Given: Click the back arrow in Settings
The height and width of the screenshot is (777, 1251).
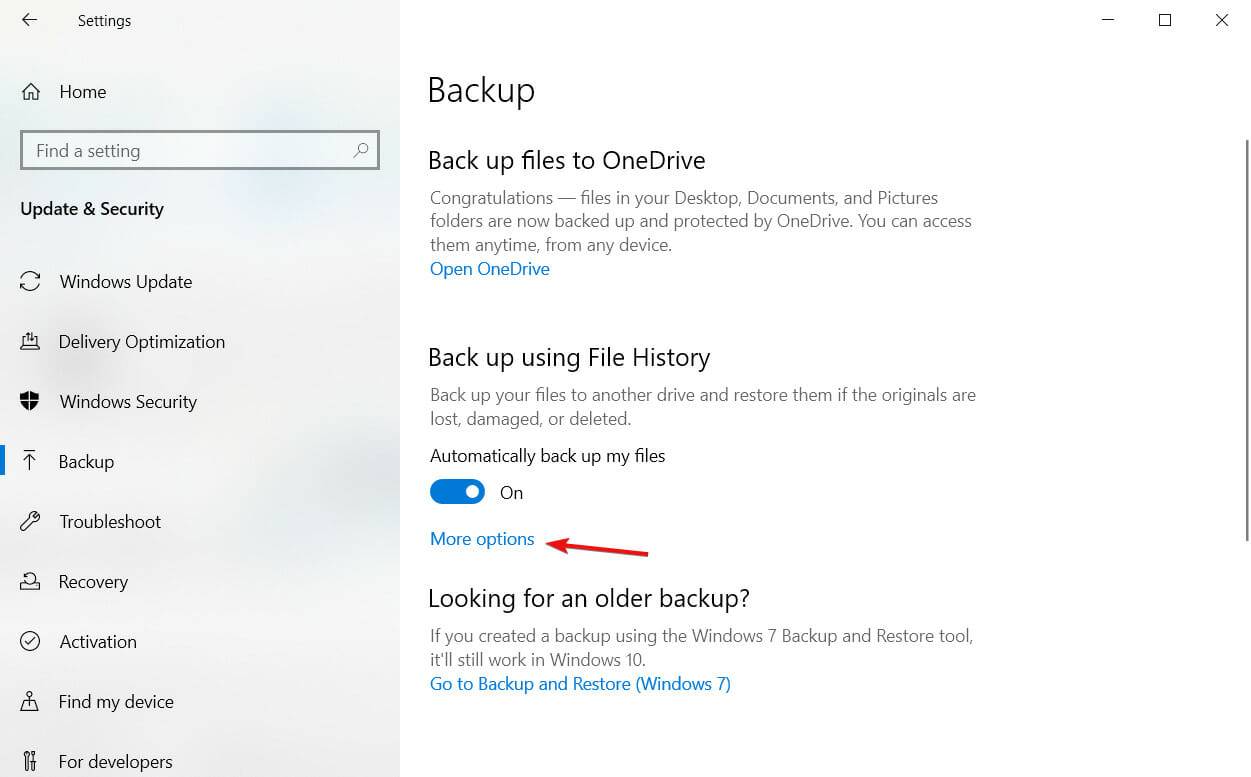Looking at the screenshot, I should point(29,19).
